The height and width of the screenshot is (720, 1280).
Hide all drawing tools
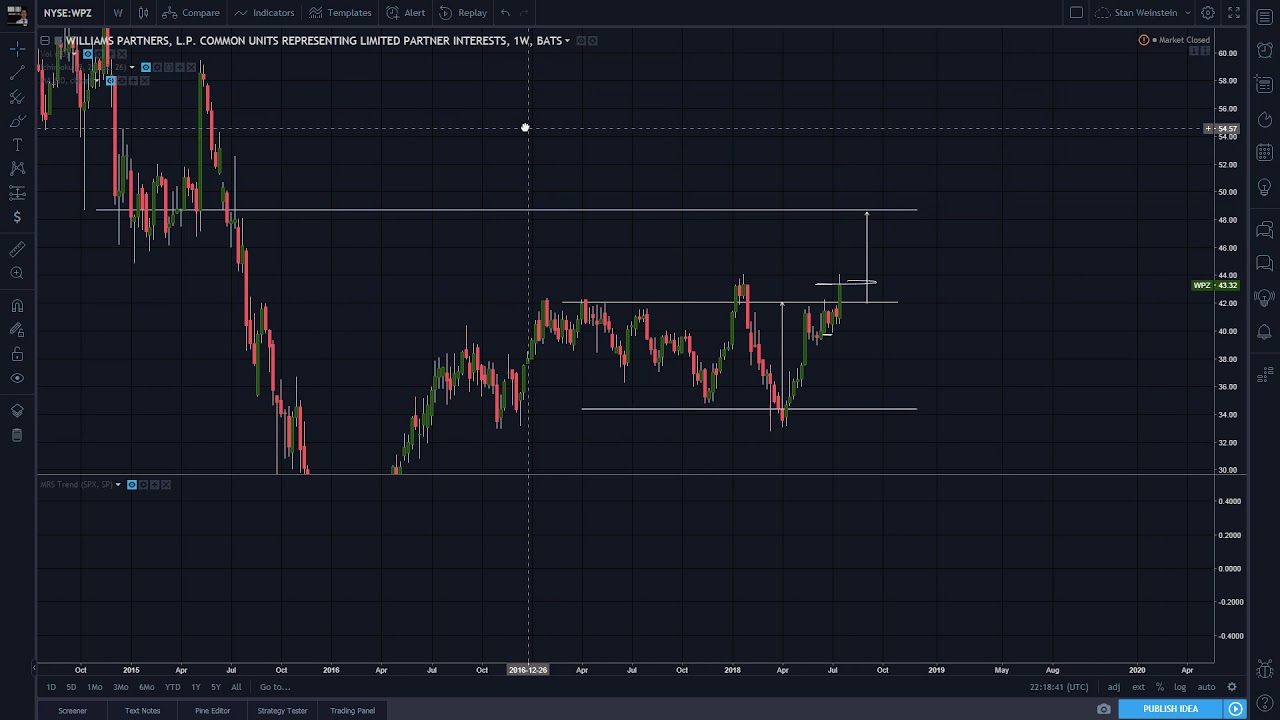tap(17, 378)
